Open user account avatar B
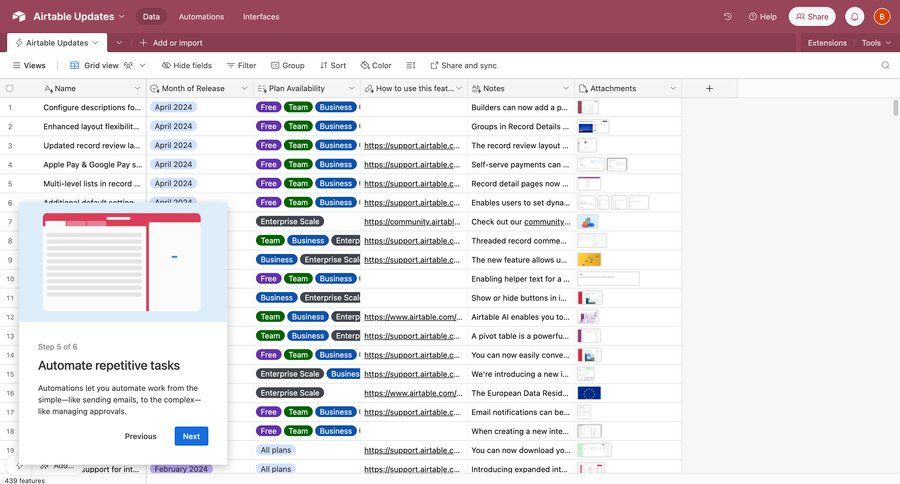 pyautogui.click(x=882, y=17)
